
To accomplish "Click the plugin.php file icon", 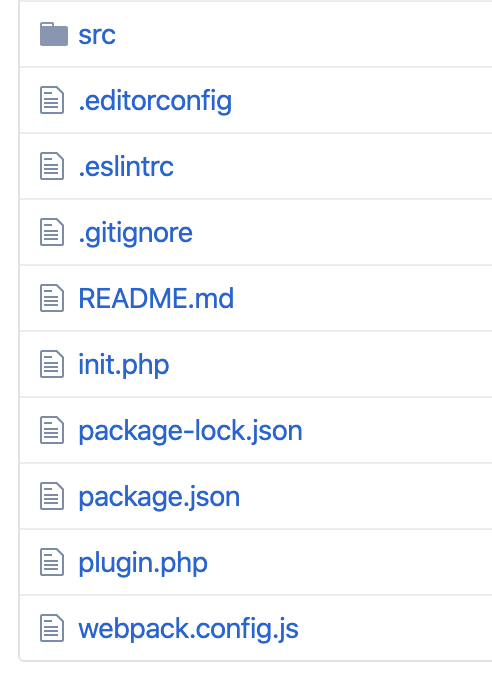I will (52, 562).
